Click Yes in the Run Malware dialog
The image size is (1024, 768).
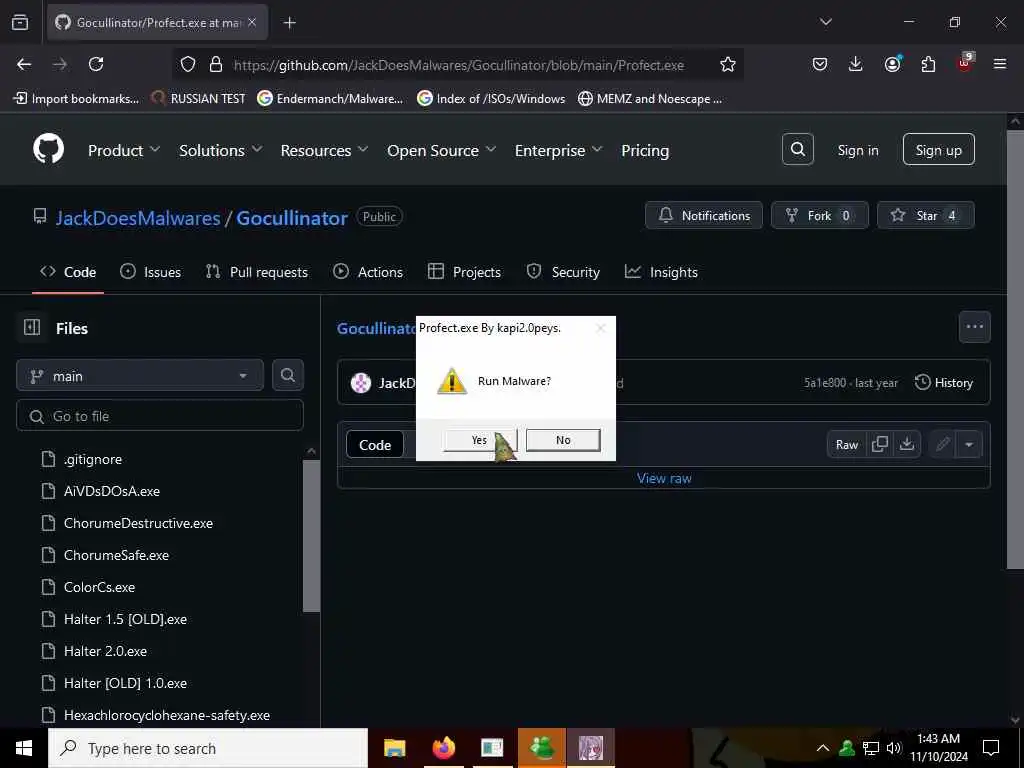pyautogui.click(x=479, y=440)
